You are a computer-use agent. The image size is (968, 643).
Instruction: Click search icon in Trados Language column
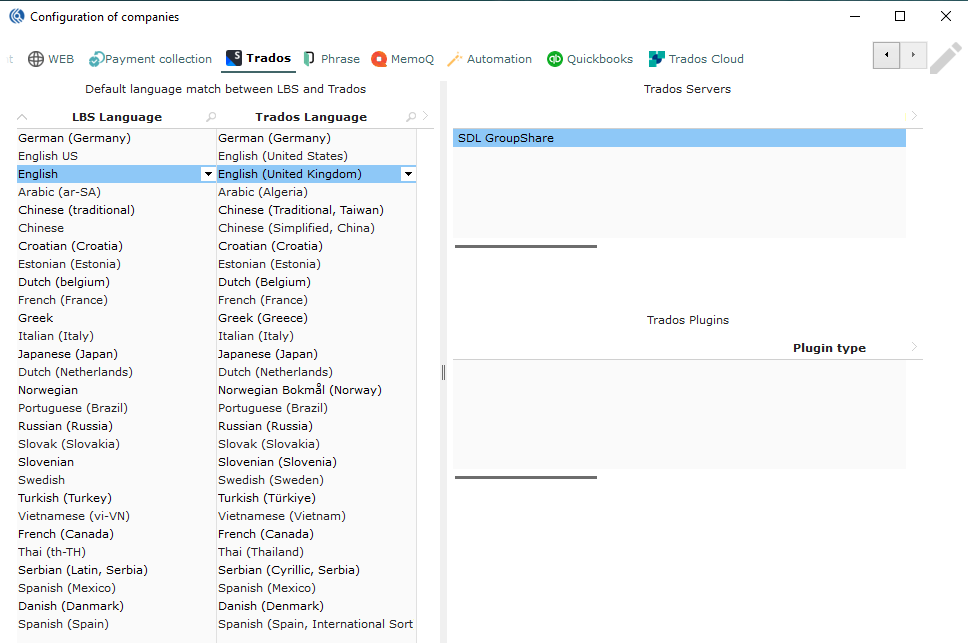coord(410,117)
